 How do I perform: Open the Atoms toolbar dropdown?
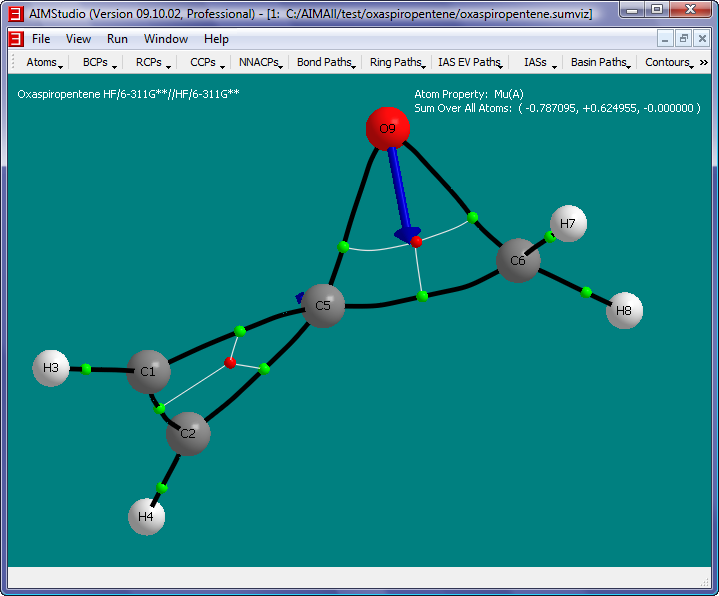pyautogui.click(x=44, y=62)
